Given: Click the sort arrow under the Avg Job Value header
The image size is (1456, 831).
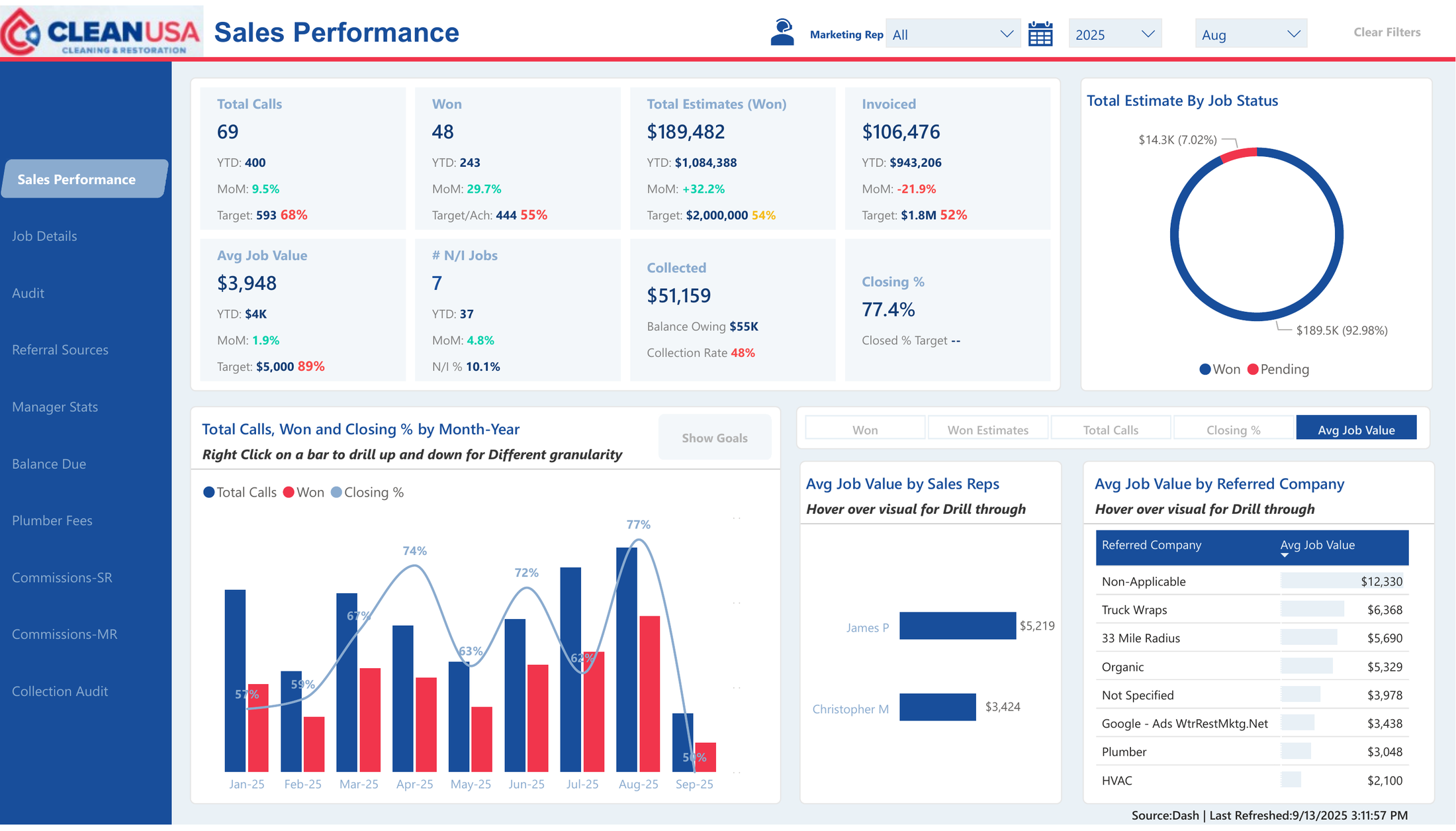Looking at the screenshot, I should pos(1285,556).
